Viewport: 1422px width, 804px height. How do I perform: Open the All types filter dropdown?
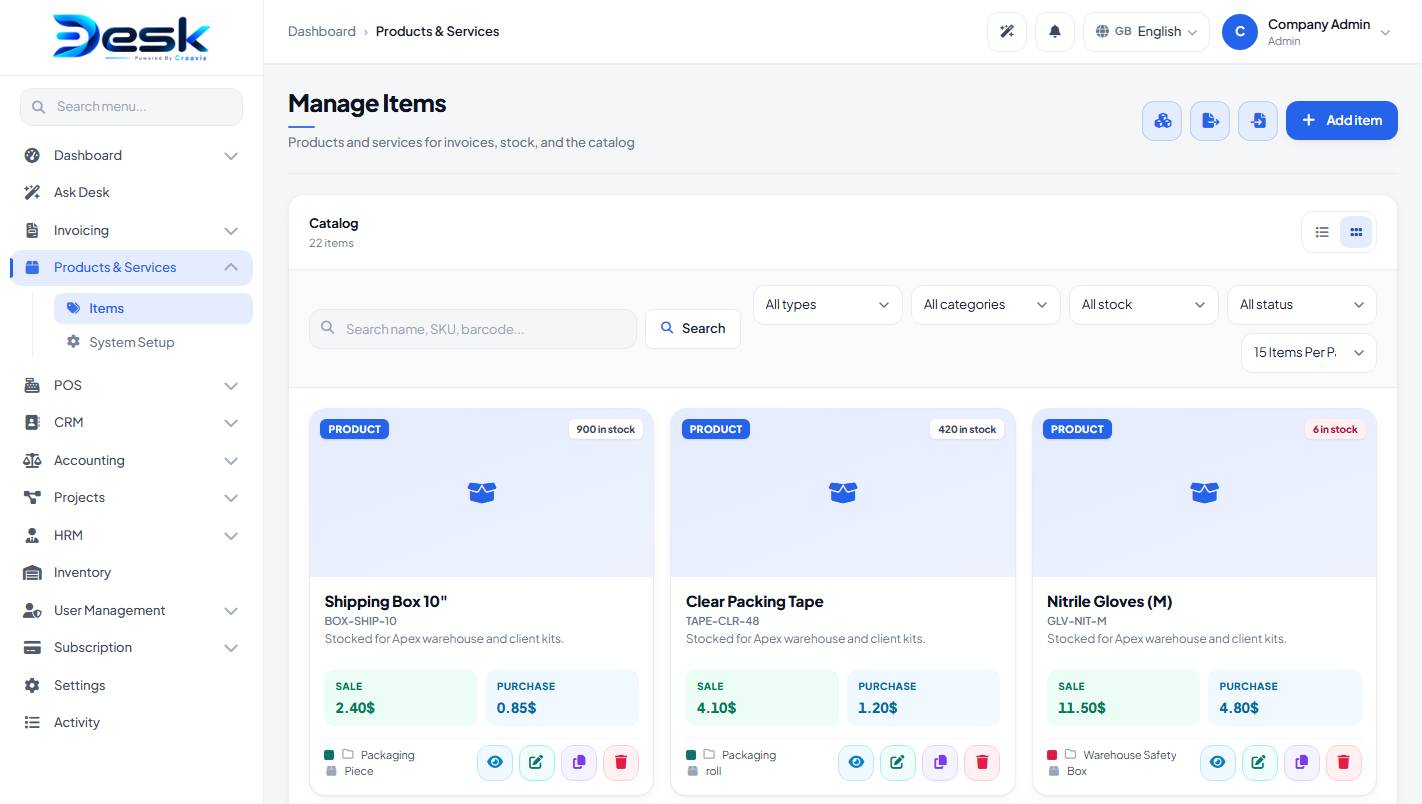[x=828, y=305]
